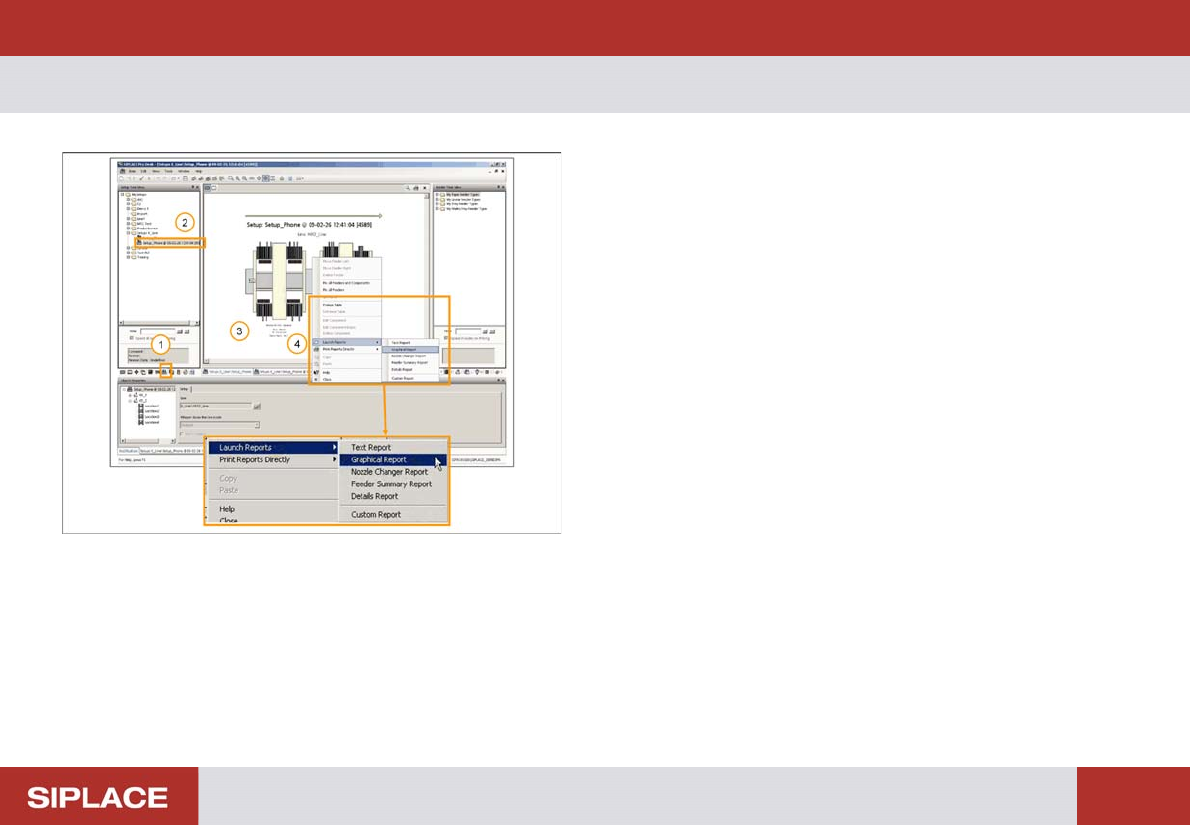Toggle the disabled checkbox in the lower properties pane
The height and width of the screenshot is (825, 1190).
(181, 433)
